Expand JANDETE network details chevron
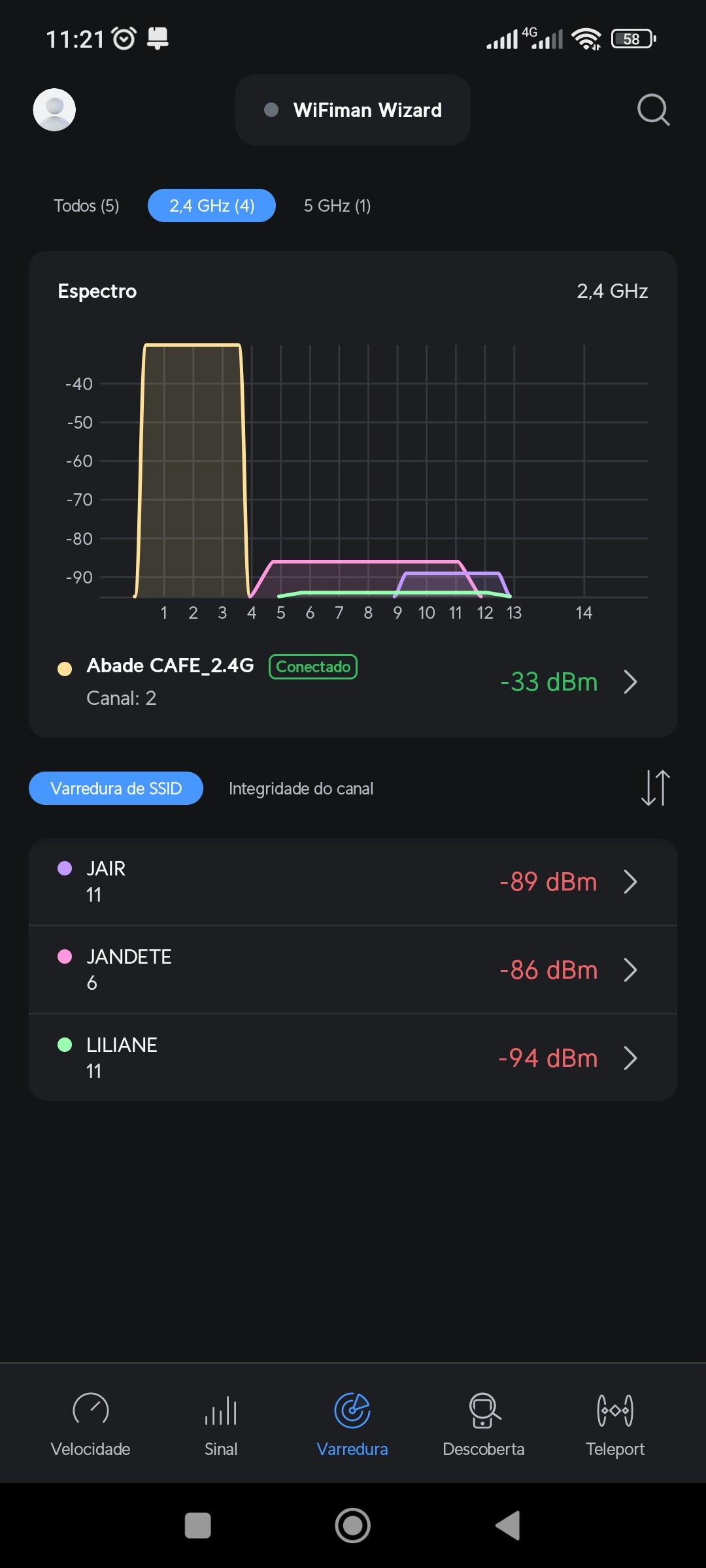The width and height of the screenshot is (706, 1568). 630,970
